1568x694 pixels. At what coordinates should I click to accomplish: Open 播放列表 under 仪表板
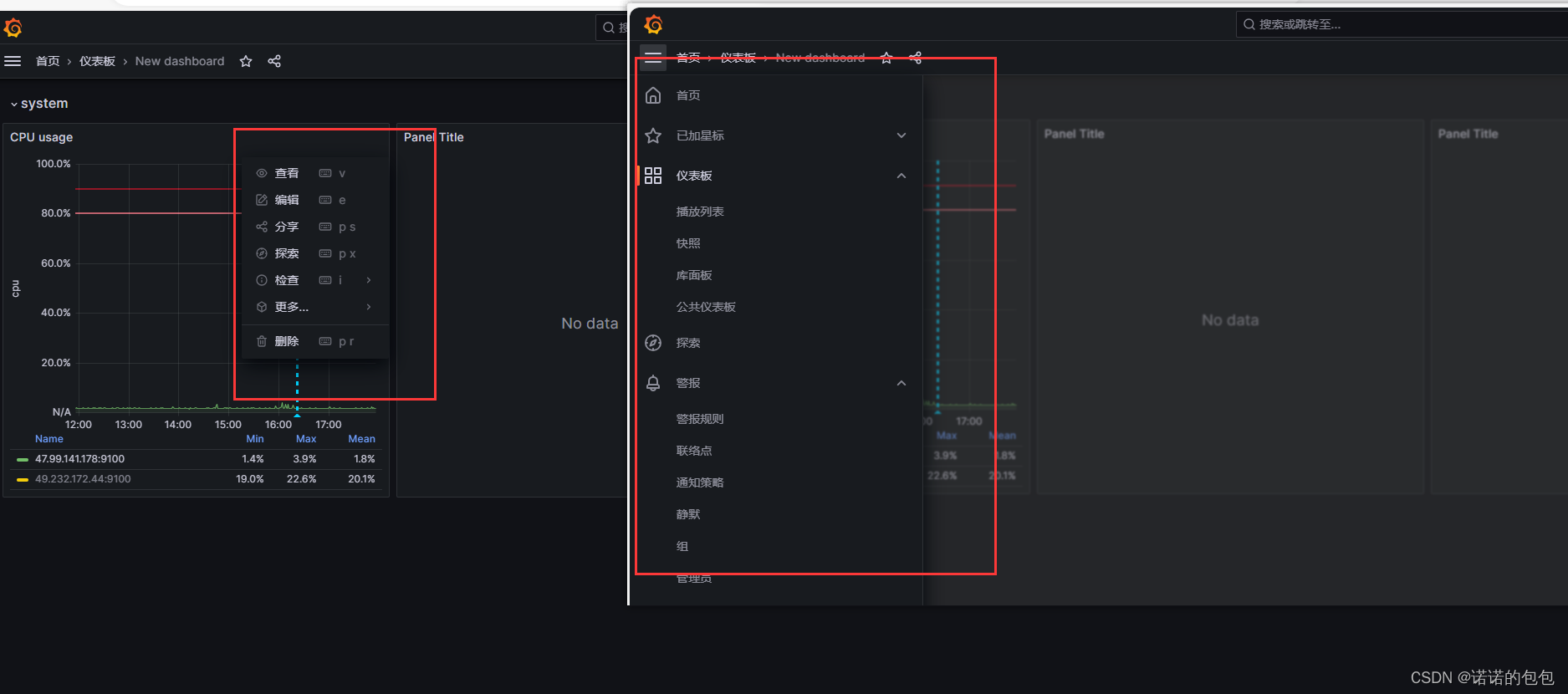click(700, 212)
